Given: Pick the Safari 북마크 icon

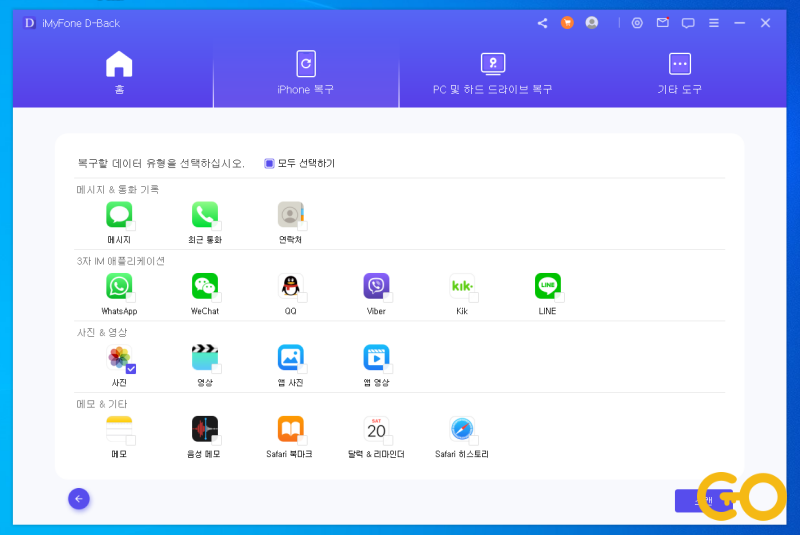Looking at the screenshot, I should tap(290, 428).
